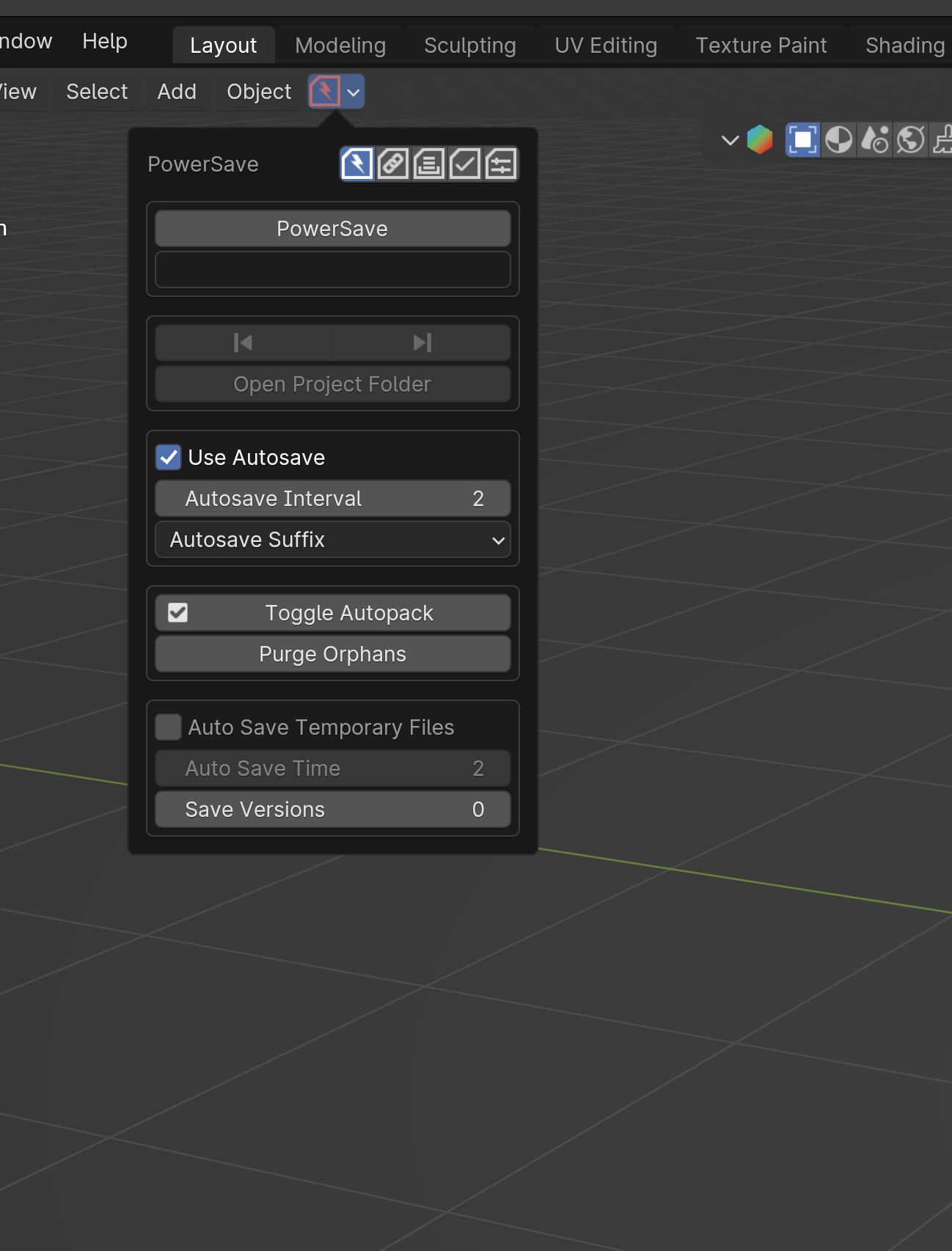Click the PowerSave button

tap(333, 229)
